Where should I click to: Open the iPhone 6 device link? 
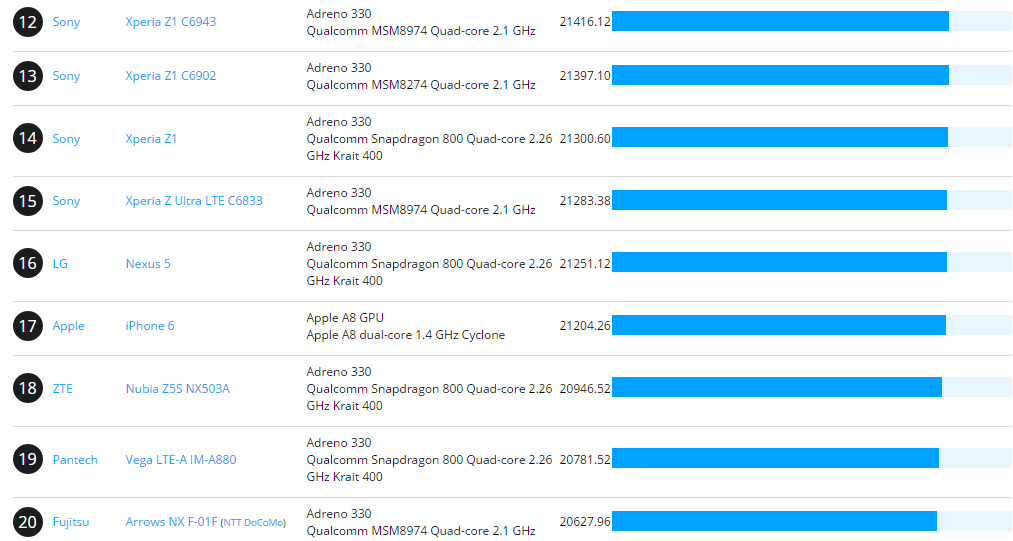pyautogui.click(x=150, y=326)
